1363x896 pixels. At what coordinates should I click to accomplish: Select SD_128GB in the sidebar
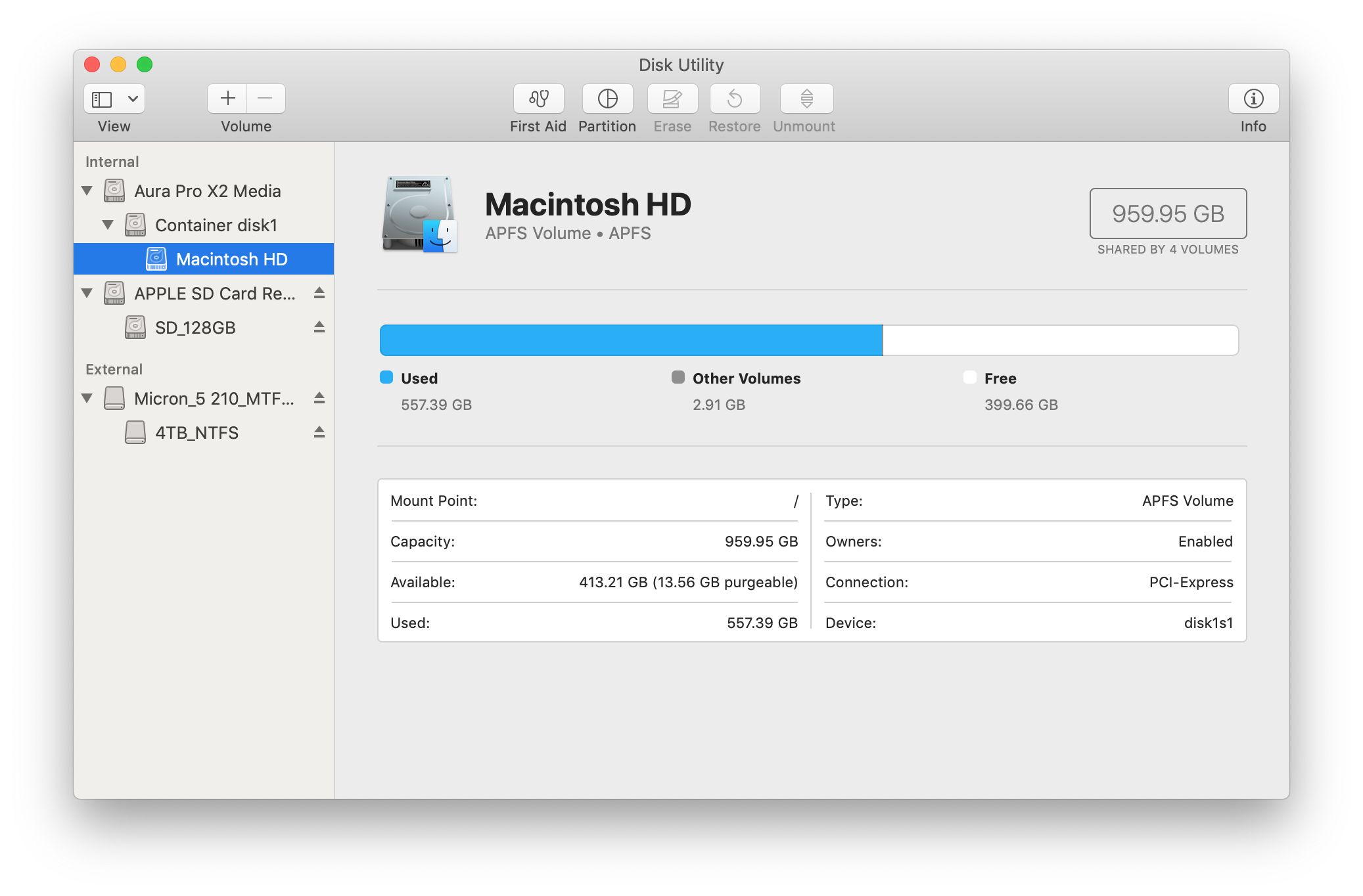[x=195, y=327]
